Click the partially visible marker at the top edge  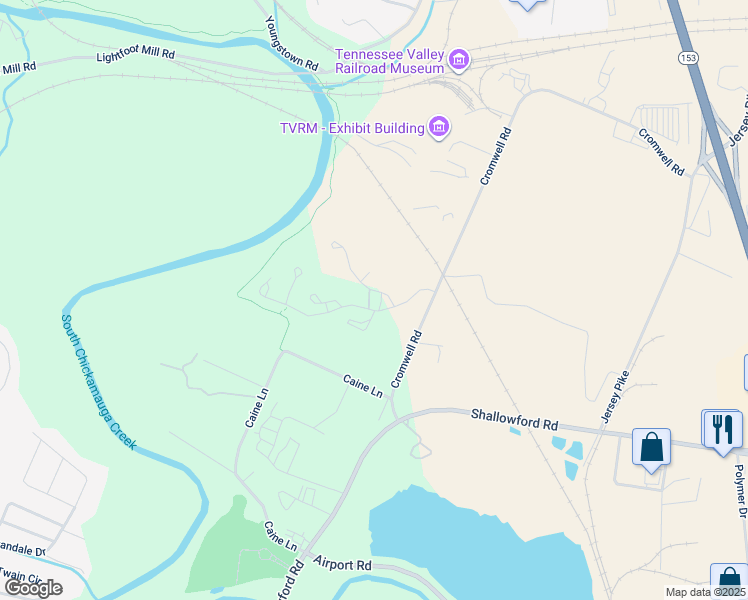pyautogui.click(x=527, y=4)
